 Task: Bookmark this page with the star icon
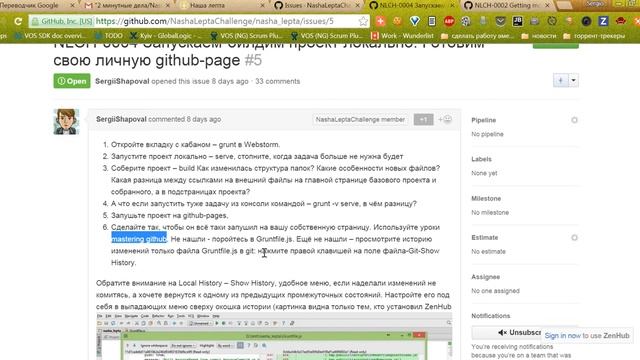tap(363, 21)
